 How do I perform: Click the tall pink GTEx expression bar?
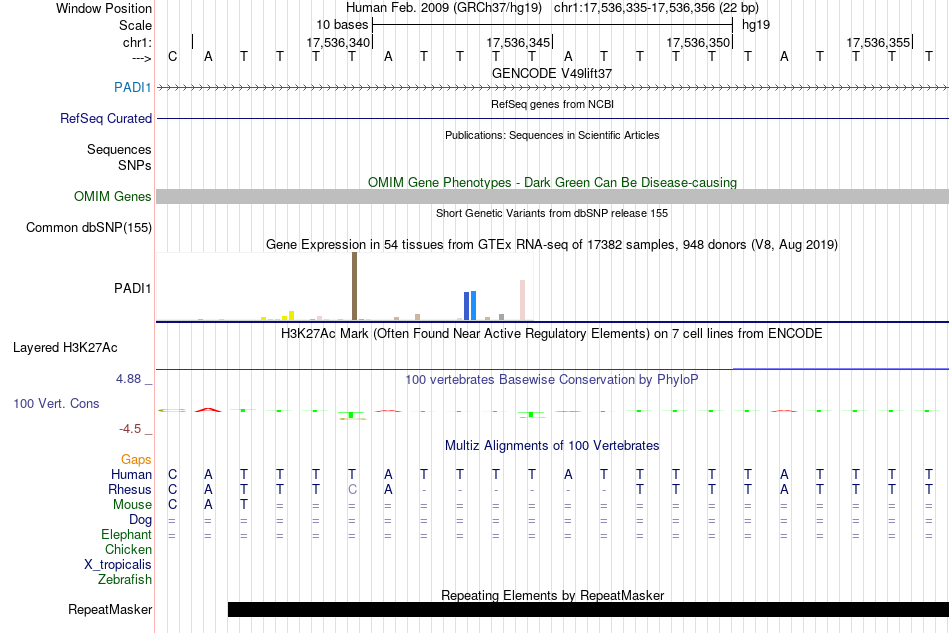pos(522,300)
